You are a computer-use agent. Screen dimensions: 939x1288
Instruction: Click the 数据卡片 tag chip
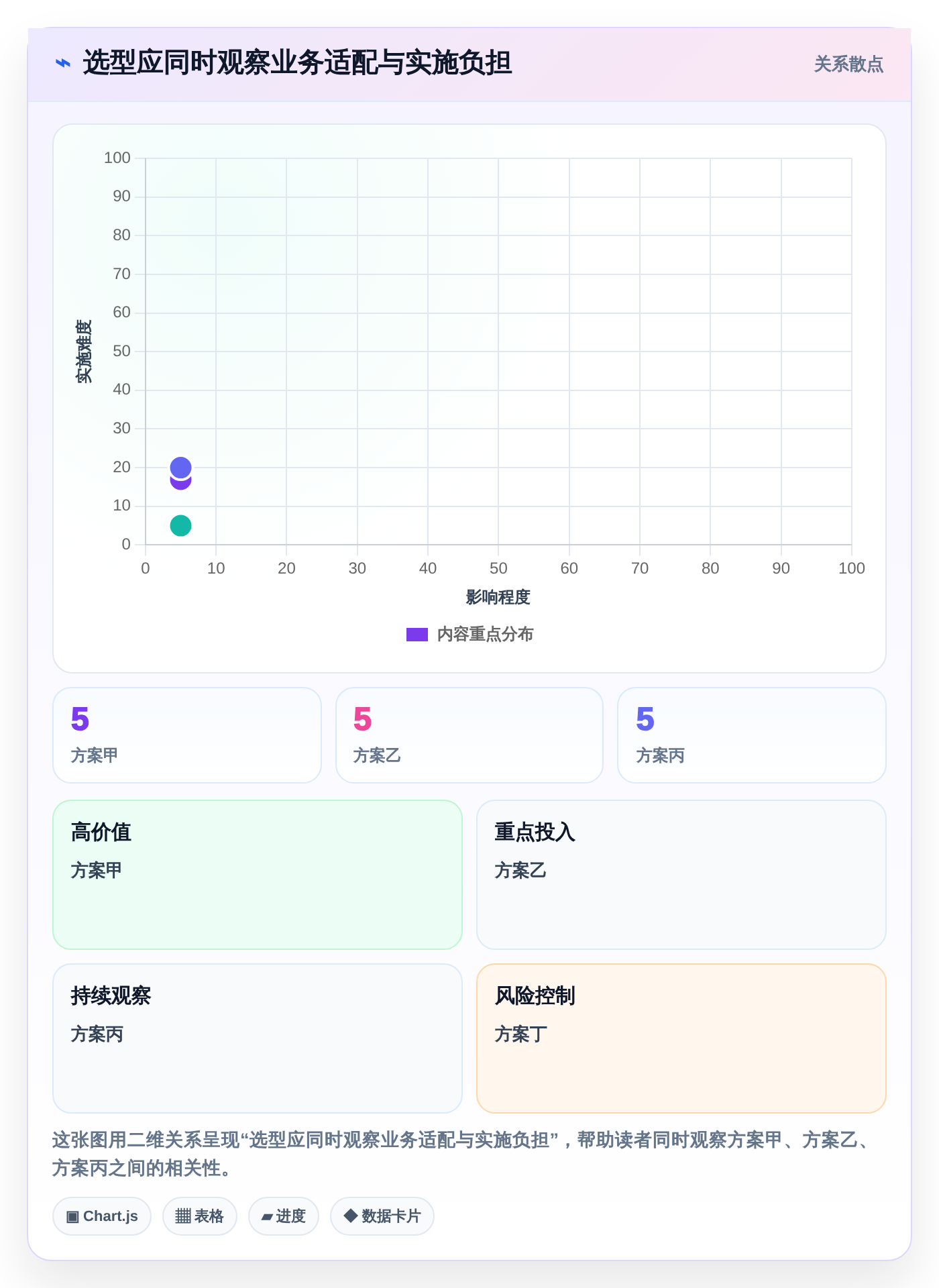point(382,1216)
